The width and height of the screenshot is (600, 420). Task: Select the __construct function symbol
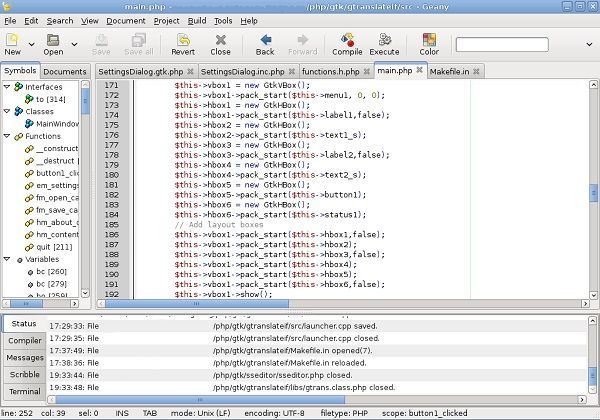[x=51, y=148]
